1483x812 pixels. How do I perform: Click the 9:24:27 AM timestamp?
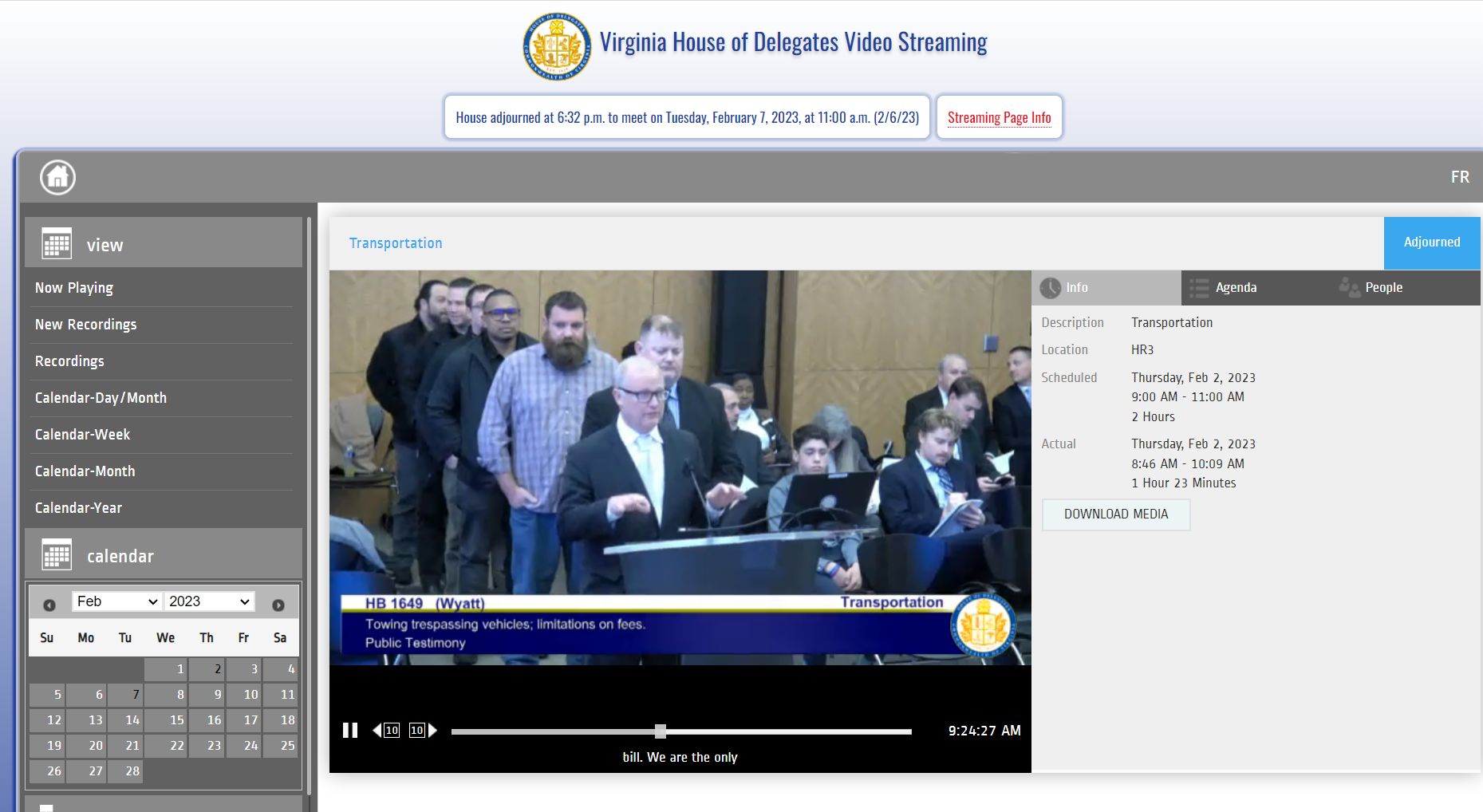[x=984, y=731]
